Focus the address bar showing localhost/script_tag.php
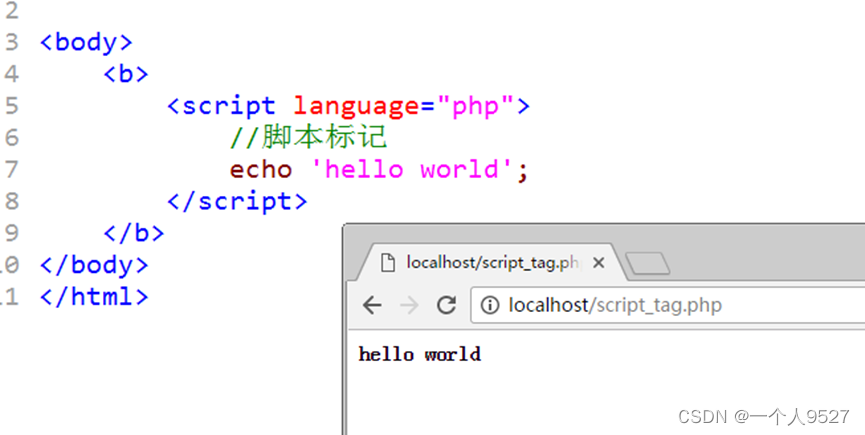The image size is (865, 435). [668, 305]
